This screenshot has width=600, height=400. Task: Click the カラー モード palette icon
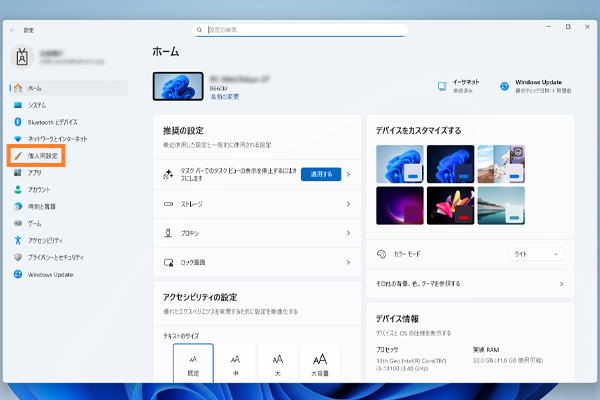click(x=382, y=254)
